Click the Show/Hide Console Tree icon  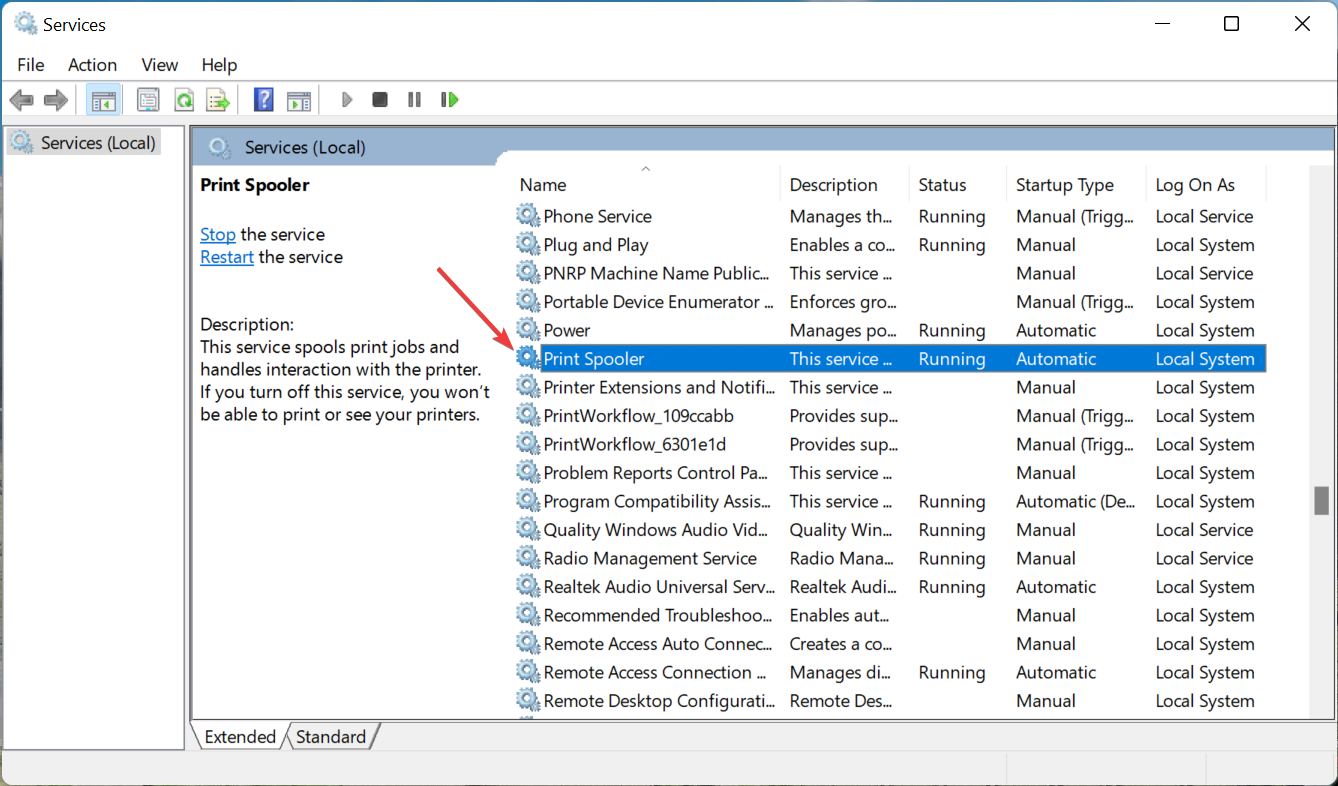pyautogui.click(x=103, y=100)
